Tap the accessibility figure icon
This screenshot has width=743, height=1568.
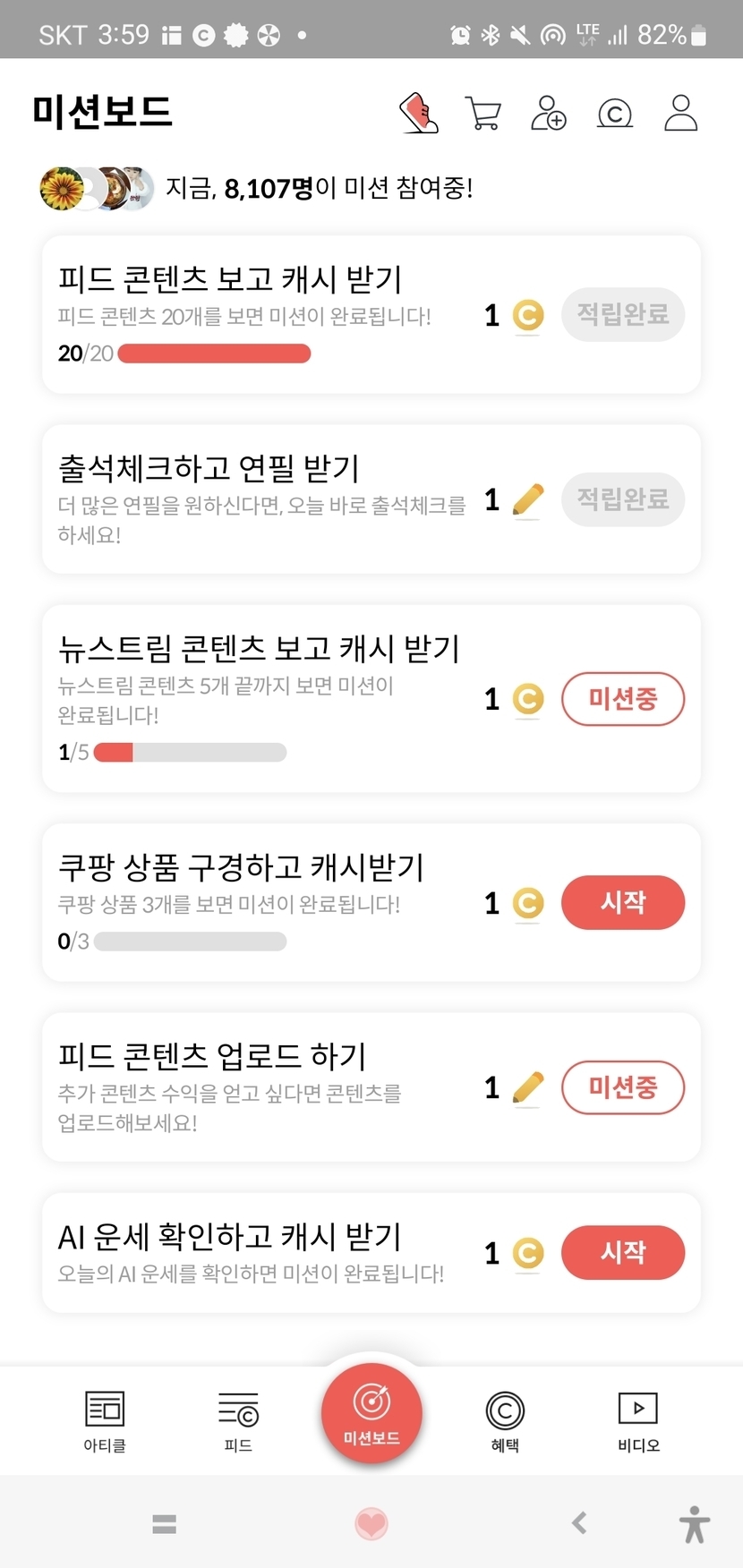[694, 1523]
